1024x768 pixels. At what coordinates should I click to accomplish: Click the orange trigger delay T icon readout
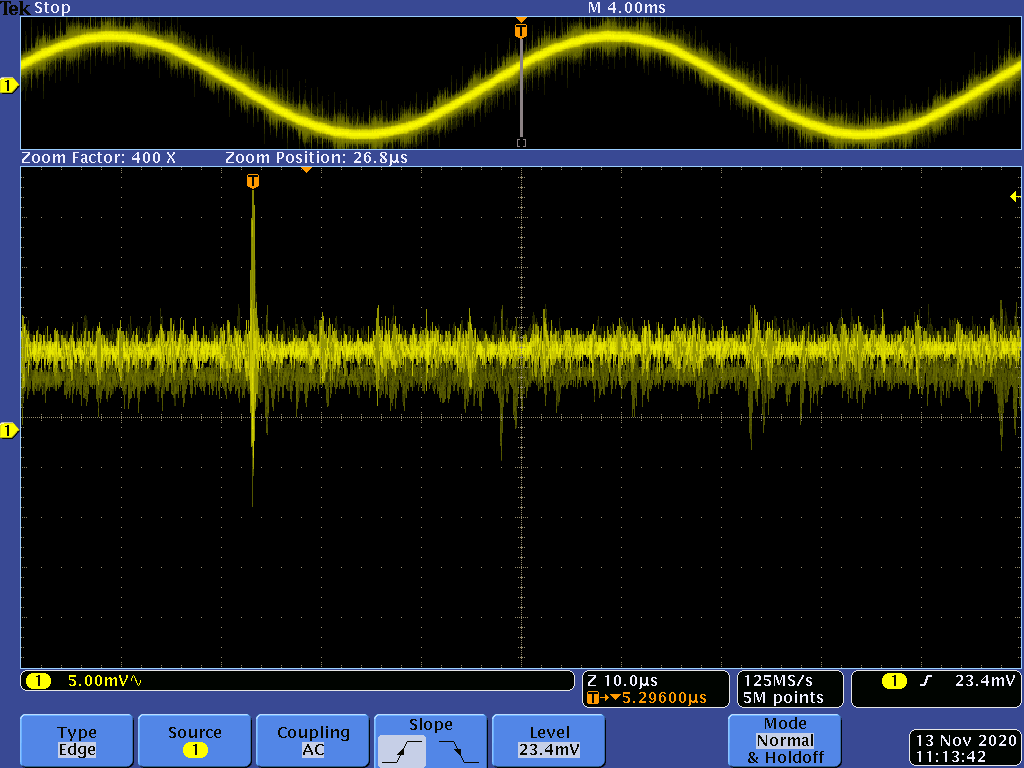coord(594,698)
